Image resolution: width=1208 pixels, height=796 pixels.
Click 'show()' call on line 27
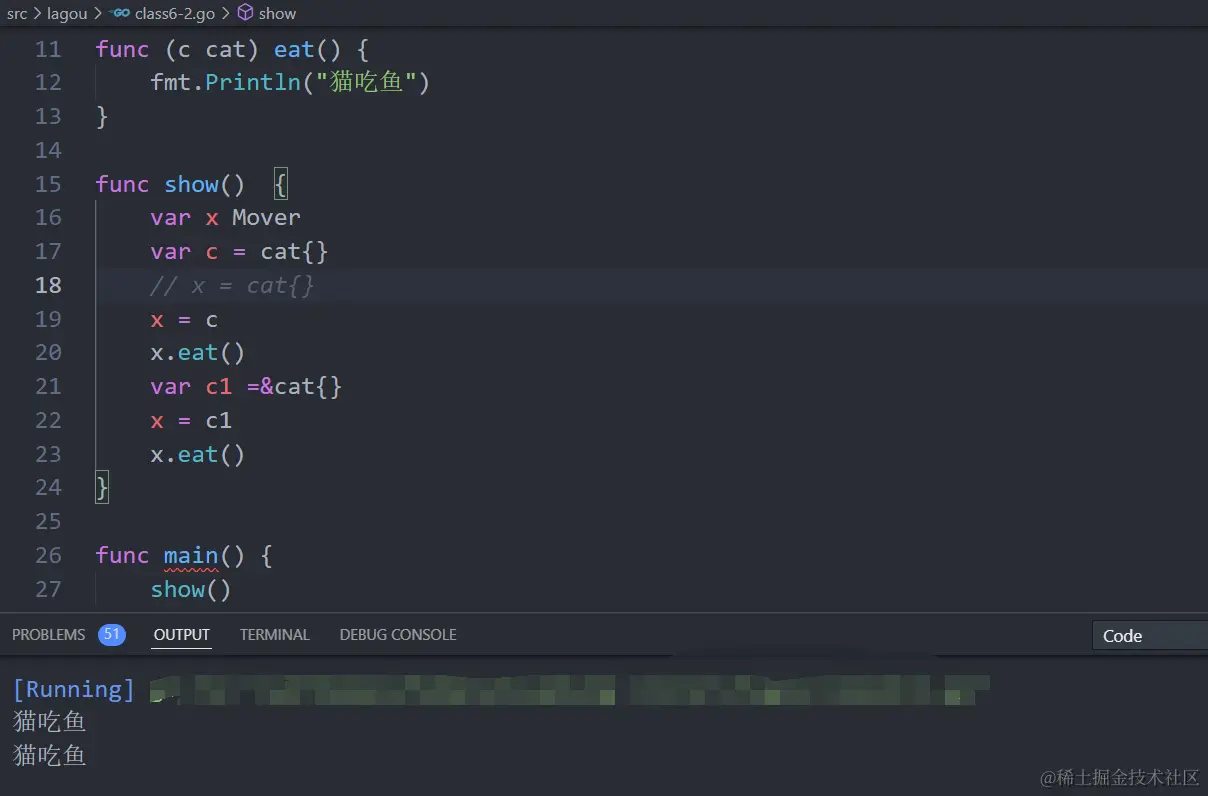click(191, 589)
